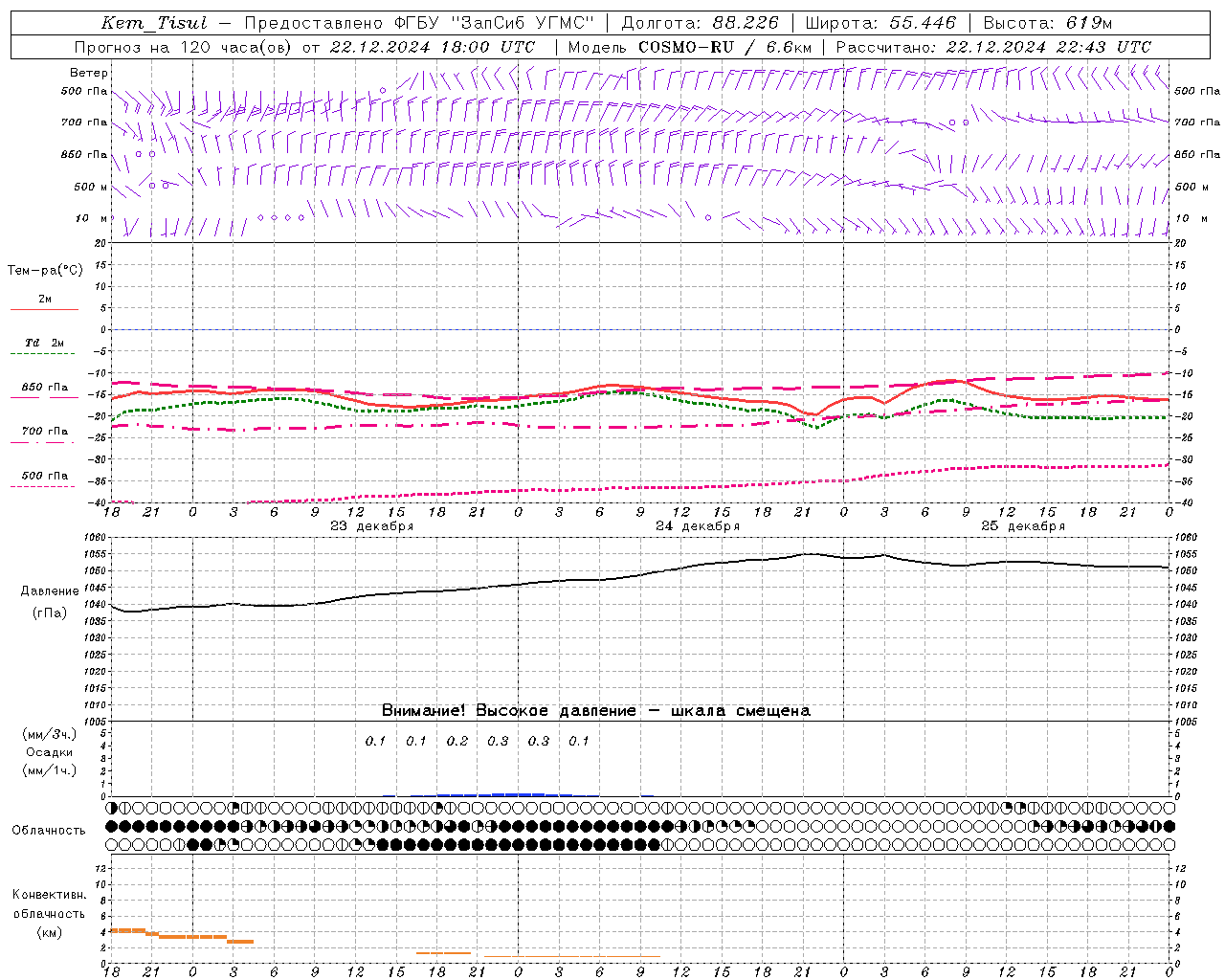Click the elevation text Высота: 619м
This screenshot has width=1225, height=980.
[1048, 23]
